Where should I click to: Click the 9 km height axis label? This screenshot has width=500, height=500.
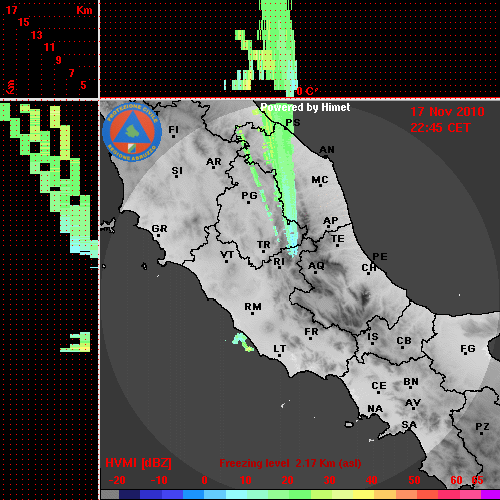[x=59, y=60]
